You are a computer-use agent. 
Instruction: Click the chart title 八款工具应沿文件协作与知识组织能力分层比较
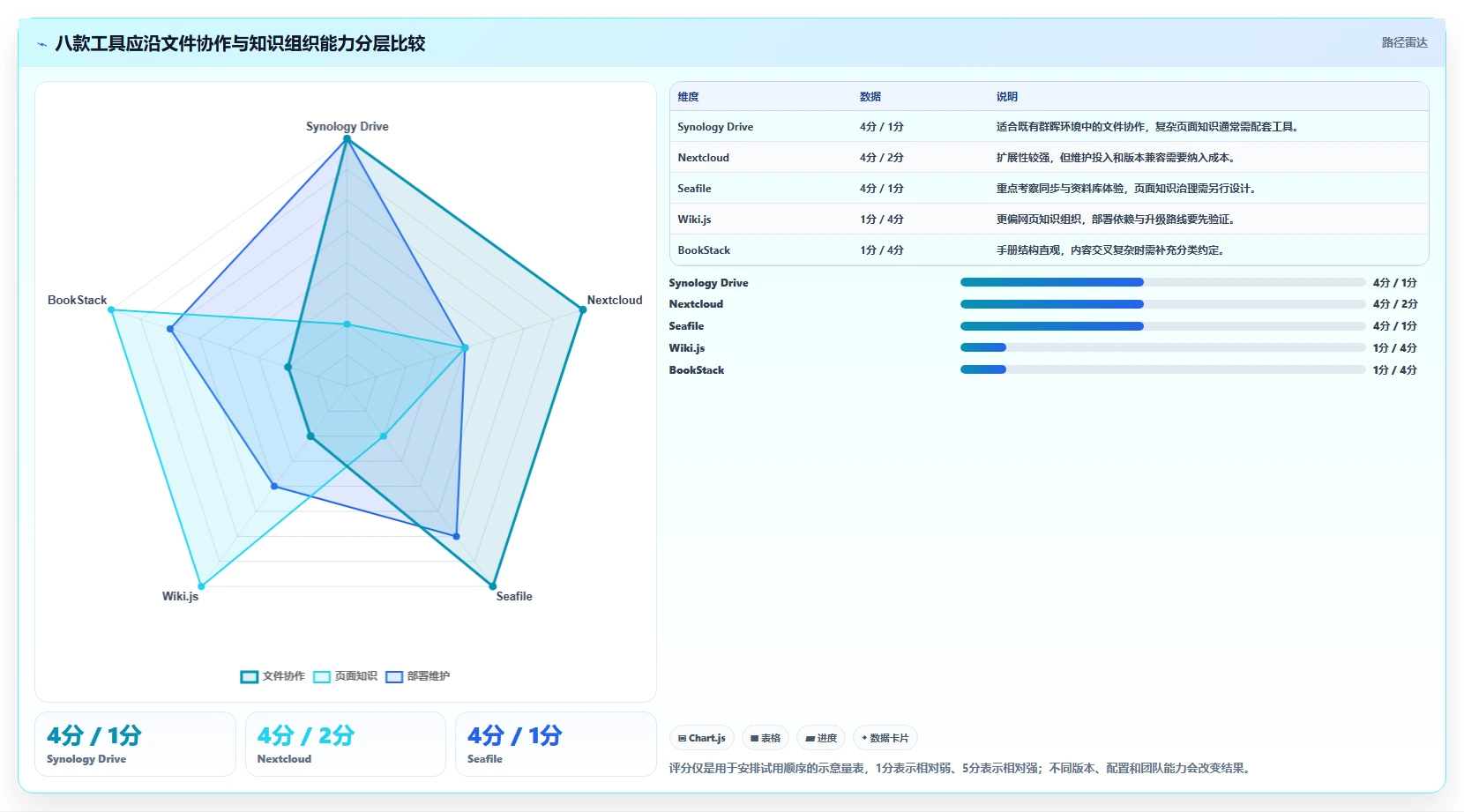coord(240,43)
